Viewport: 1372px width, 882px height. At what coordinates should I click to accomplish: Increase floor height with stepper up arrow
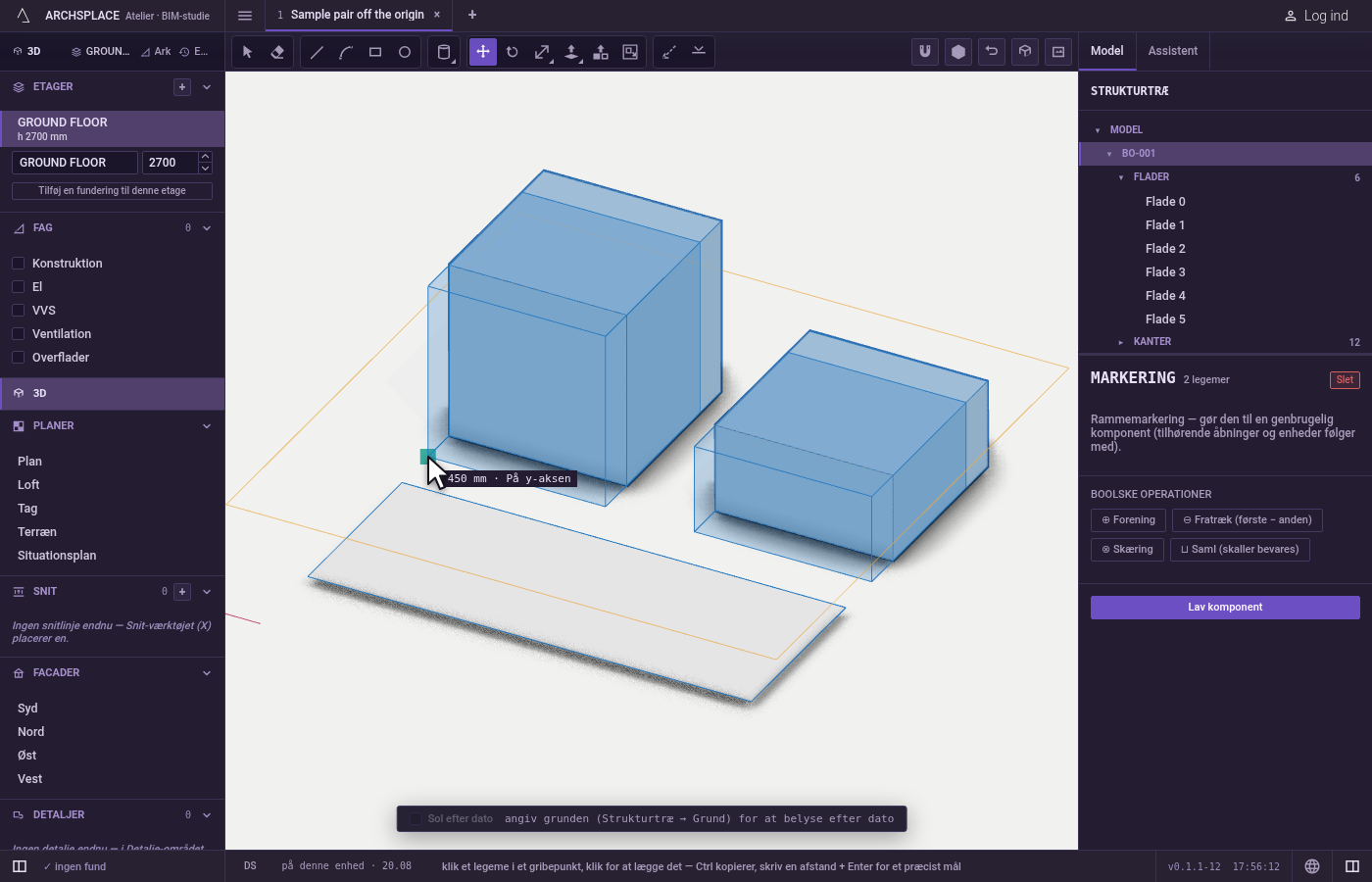[205, 157]
